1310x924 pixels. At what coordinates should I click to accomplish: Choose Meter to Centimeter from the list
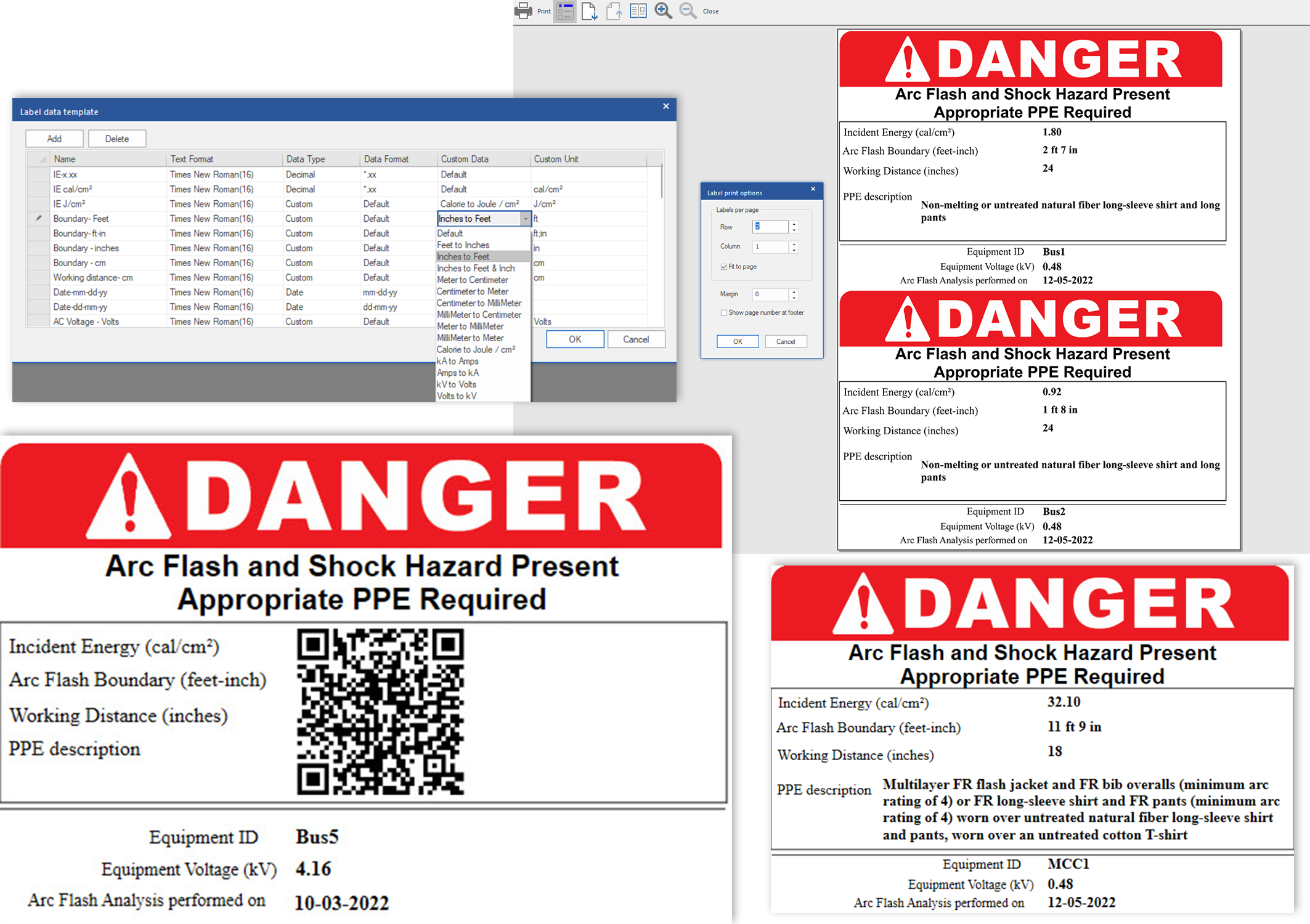tap(472, 280)
